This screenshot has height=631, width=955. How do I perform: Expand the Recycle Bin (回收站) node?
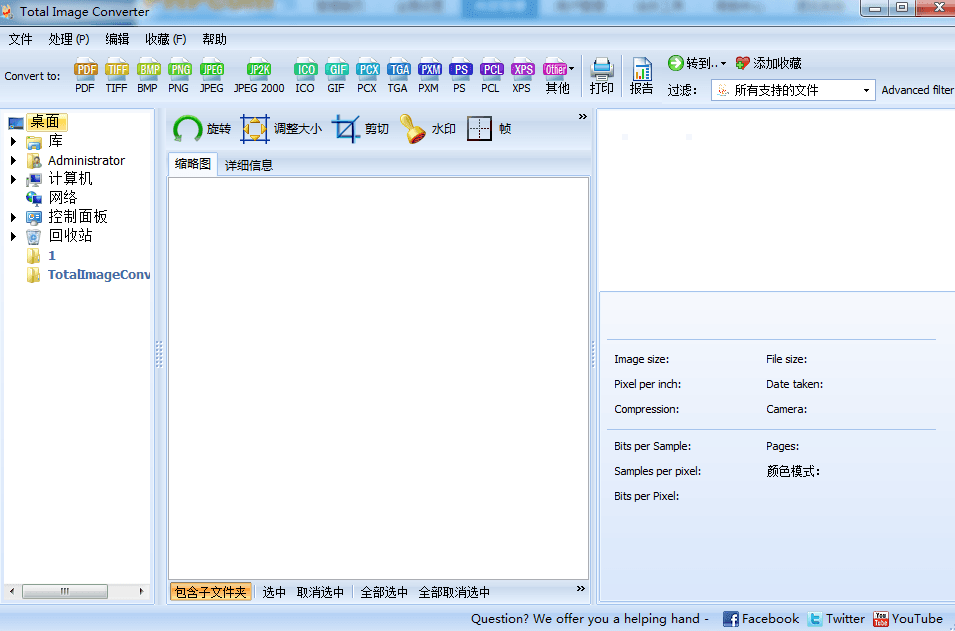13,236
